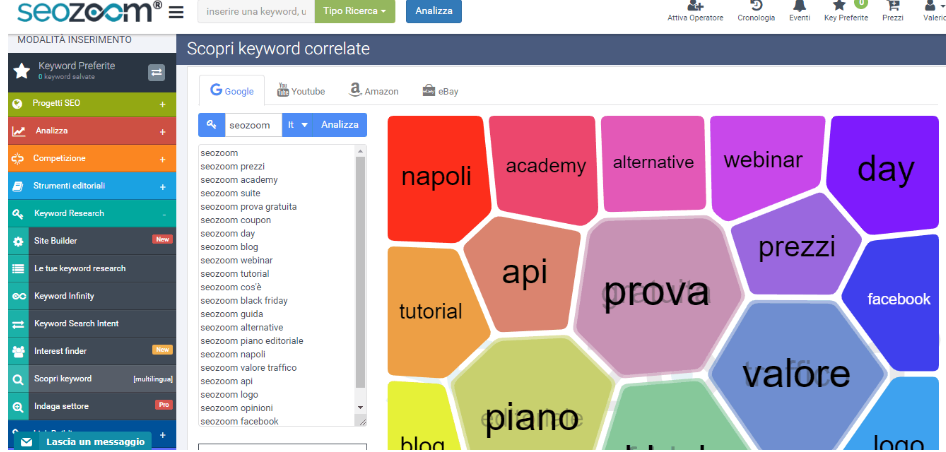Click the envelope icon in Lascia un messaggio
This screenshot has height=452, width=946.
point(25,442)
